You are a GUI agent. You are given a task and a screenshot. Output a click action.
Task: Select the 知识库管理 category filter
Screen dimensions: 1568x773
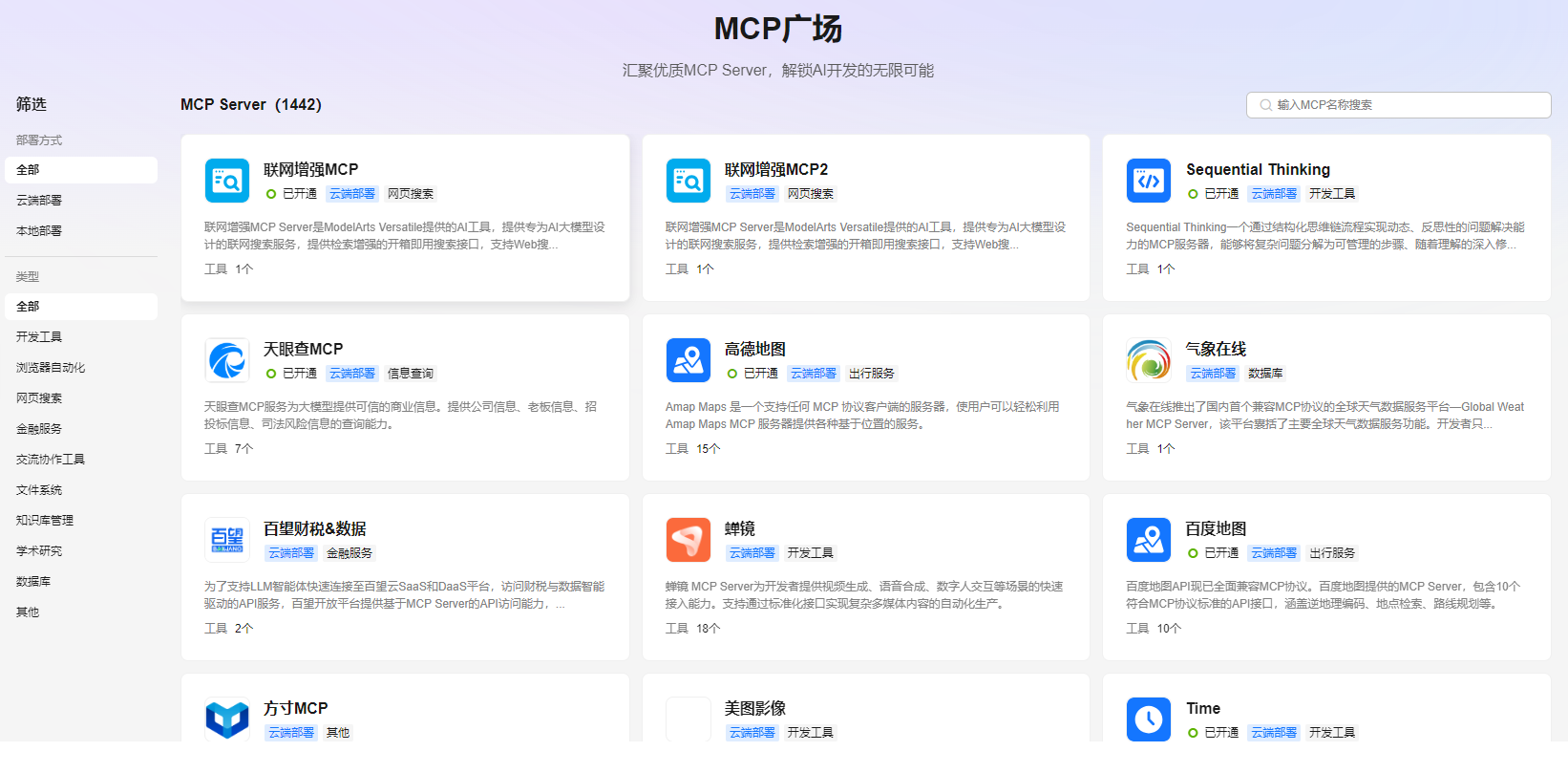click(45, 521)
